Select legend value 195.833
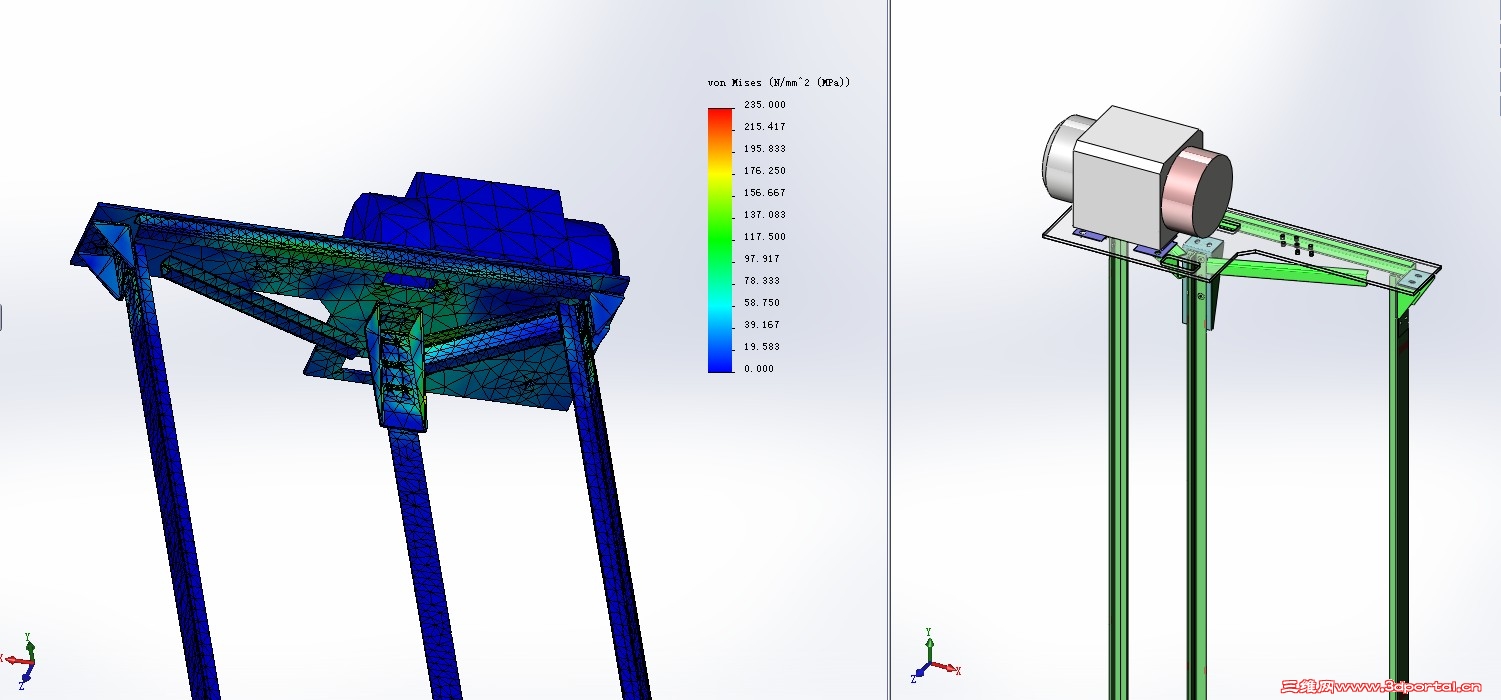The image size is (1501, 700). click(765, 148)
